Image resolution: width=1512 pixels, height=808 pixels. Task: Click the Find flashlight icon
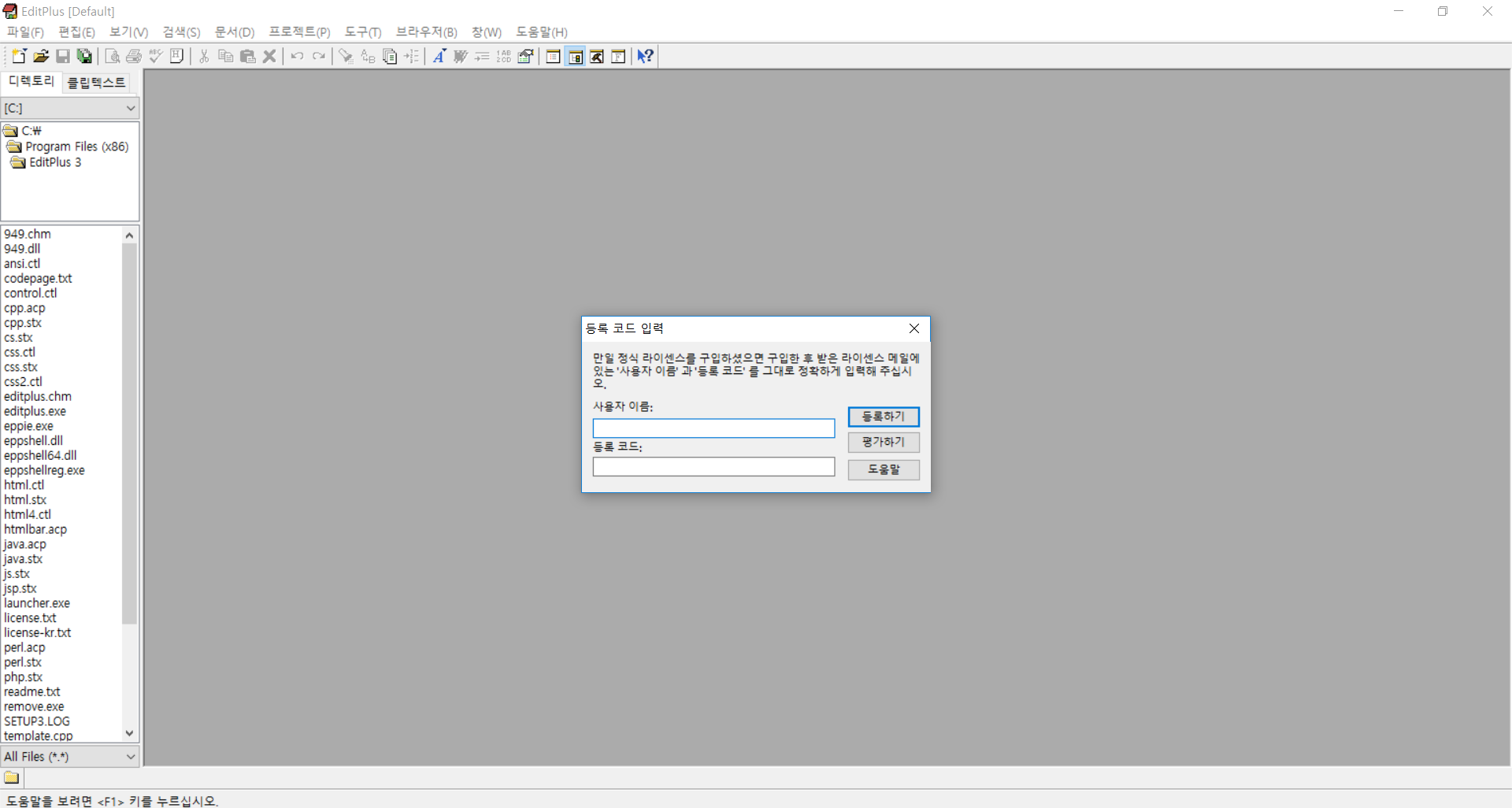346,56
